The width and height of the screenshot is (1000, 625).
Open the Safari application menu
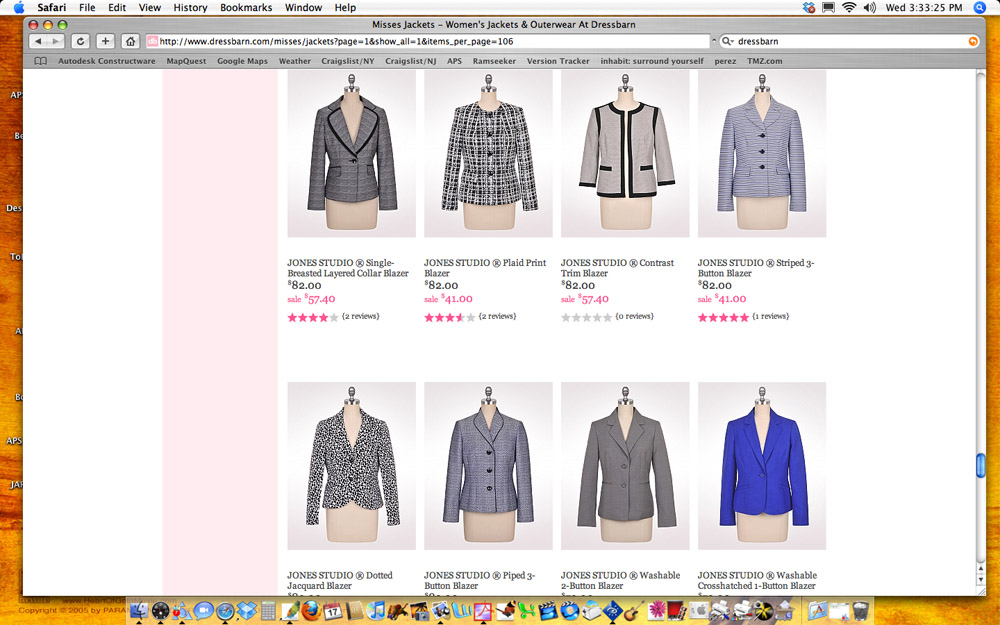(x=51, y=8)
